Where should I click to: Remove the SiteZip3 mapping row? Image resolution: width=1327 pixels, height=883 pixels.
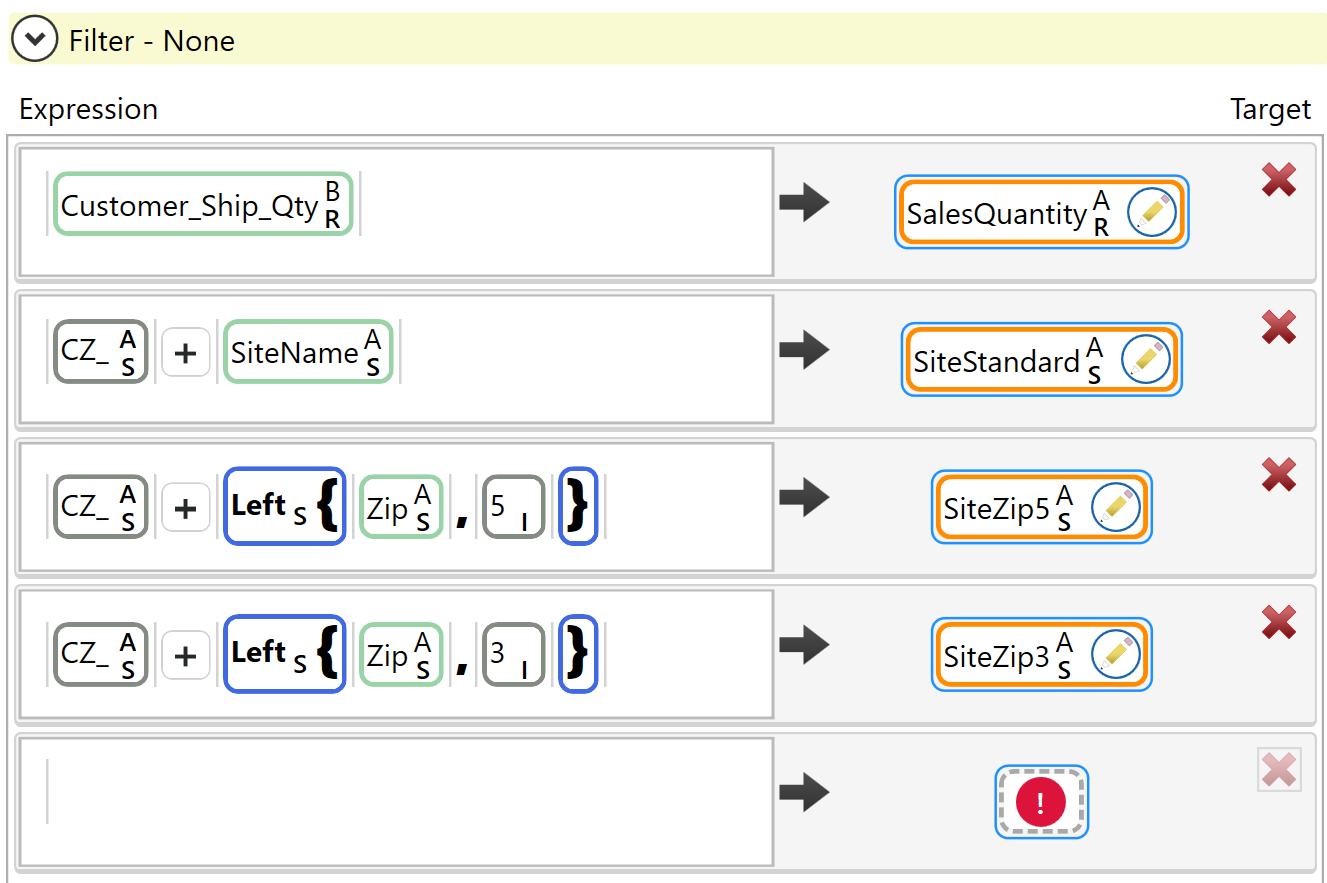click(1279, 622)
